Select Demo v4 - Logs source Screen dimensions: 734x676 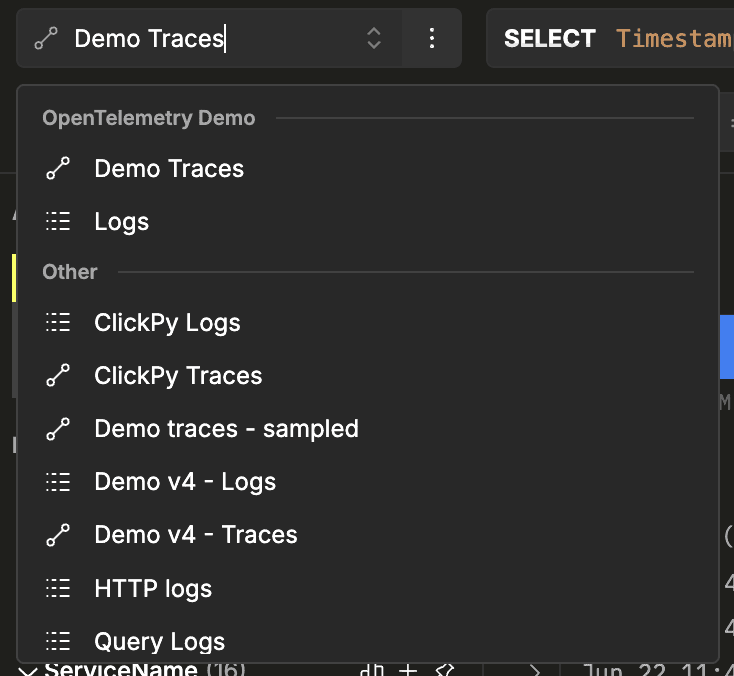point(367,482)
